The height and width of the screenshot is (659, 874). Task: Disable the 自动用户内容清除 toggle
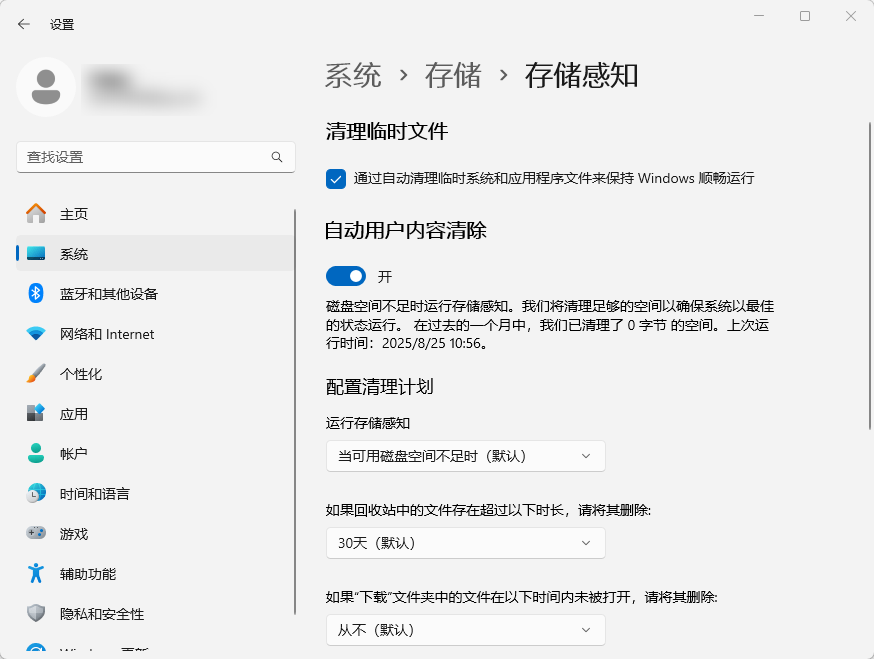(x=345, y=276)
